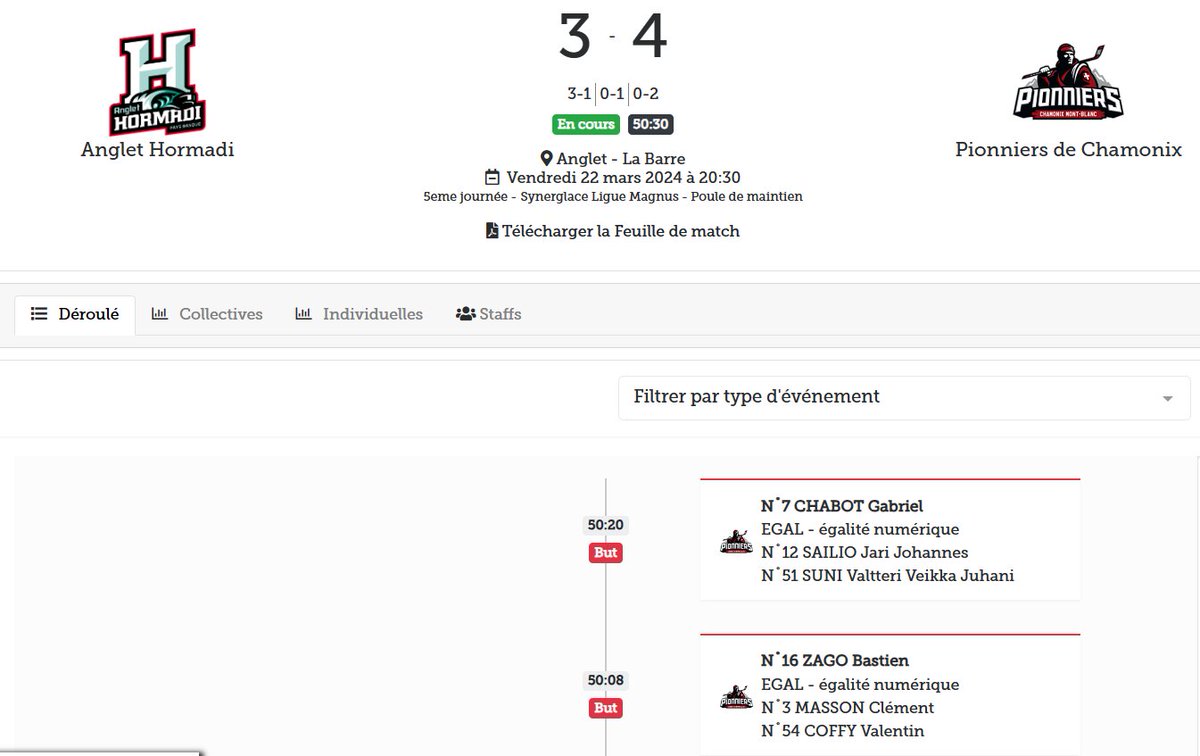Image resolution: width=1200 pixels, height=756 pixels.
Task: Click the Anglet Hormadi team name
Action: click(x=157, y=150)
